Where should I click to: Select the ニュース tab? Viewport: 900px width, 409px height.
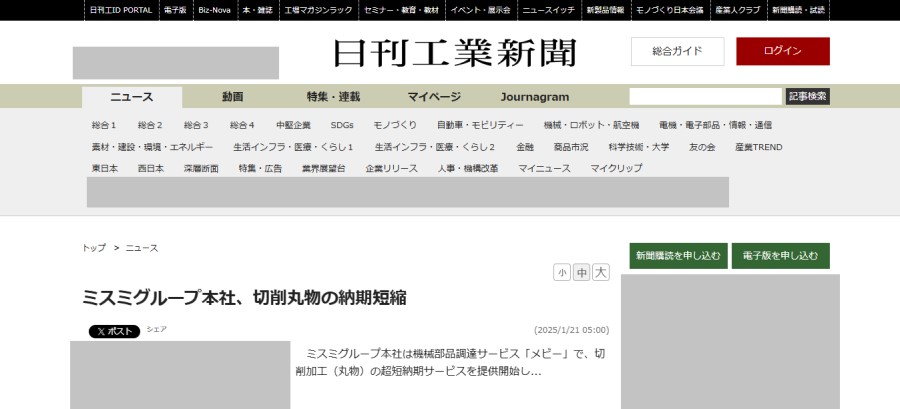point(132,97)
